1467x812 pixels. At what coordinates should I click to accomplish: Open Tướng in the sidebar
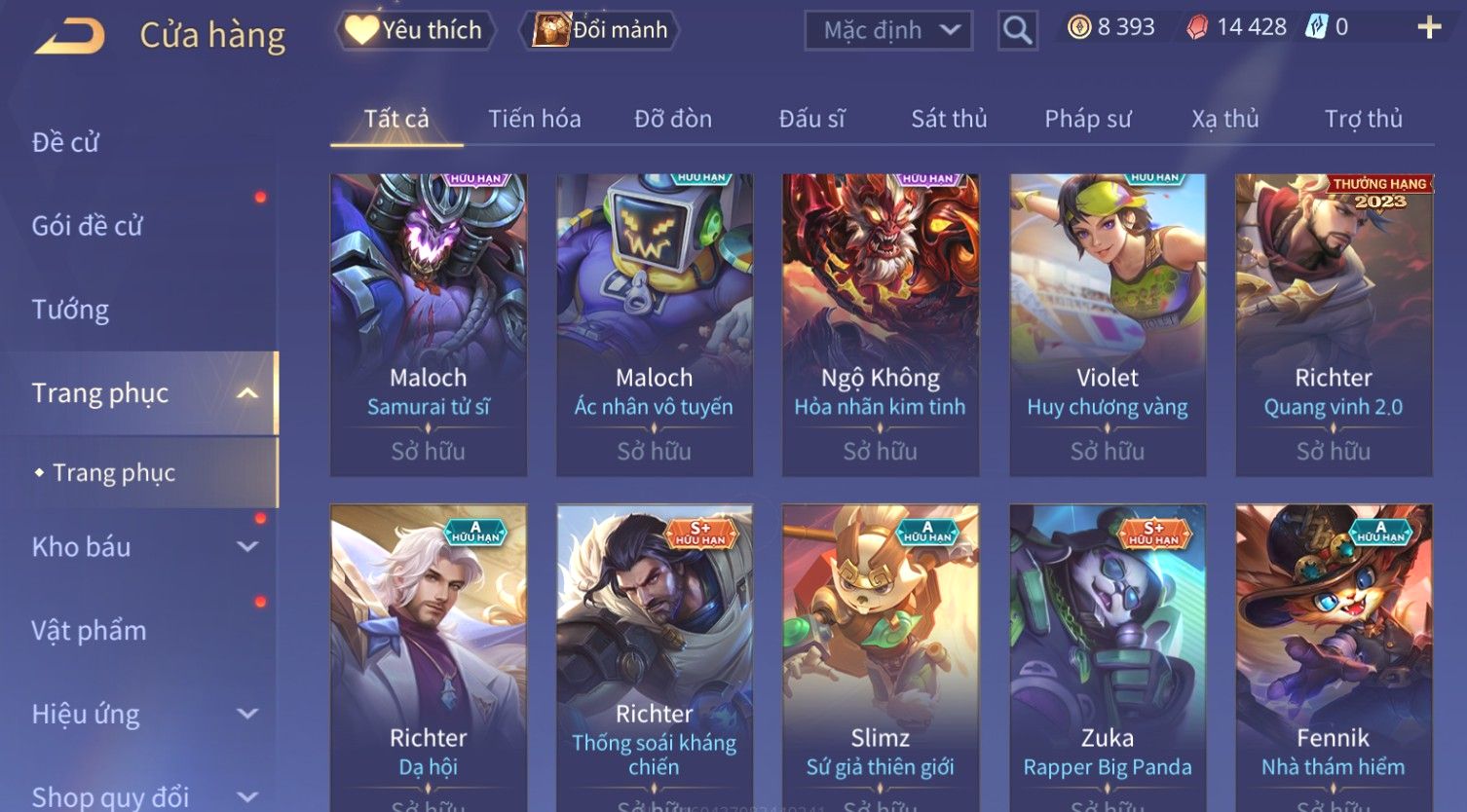[x=70, y=310]
